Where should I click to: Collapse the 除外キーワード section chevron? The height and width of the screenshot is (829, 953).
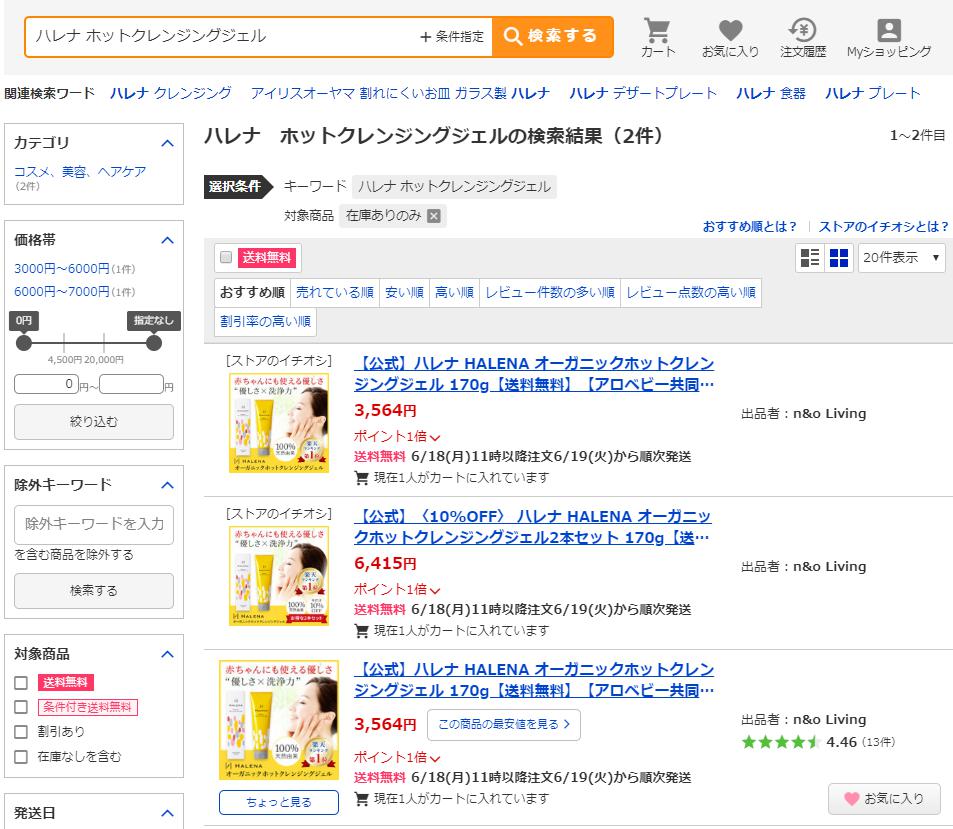click(x=168, y=485)
